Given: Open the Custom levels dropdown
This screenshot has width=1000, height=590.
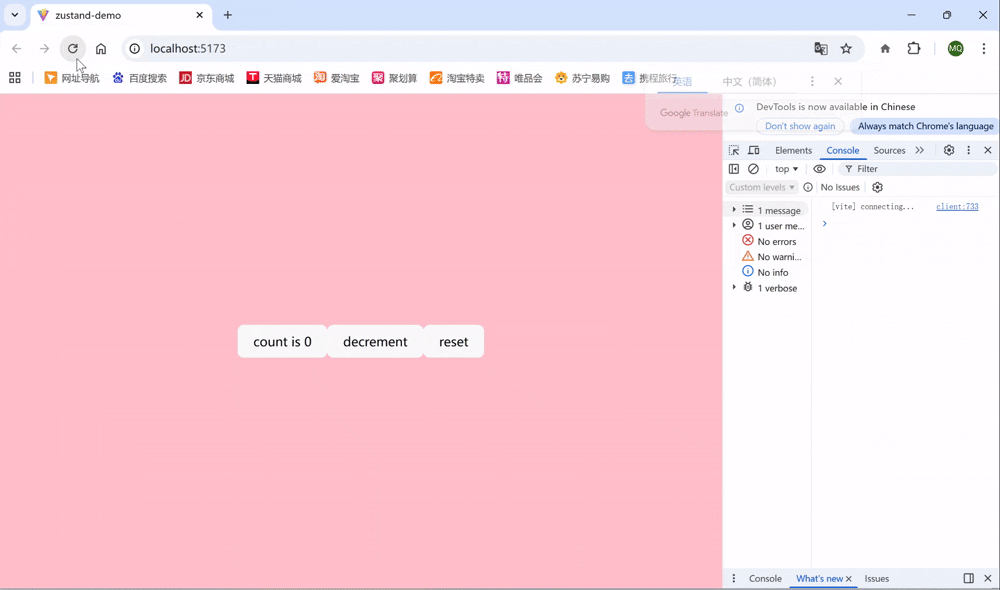Looking at the screenshot, I should pyautogui.click(x=762, y=187).
